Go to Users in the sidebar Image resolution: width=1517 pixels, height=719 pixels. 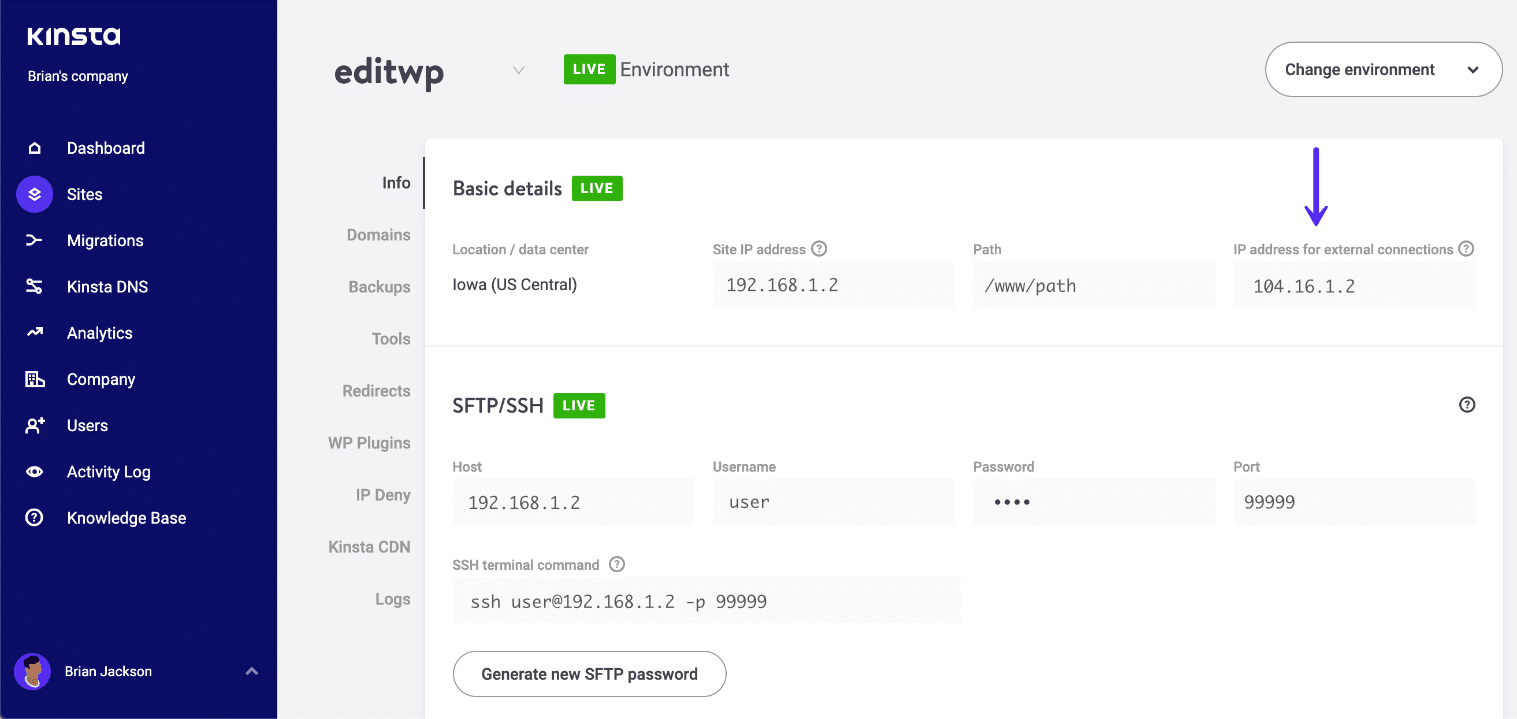pos(87,425)
